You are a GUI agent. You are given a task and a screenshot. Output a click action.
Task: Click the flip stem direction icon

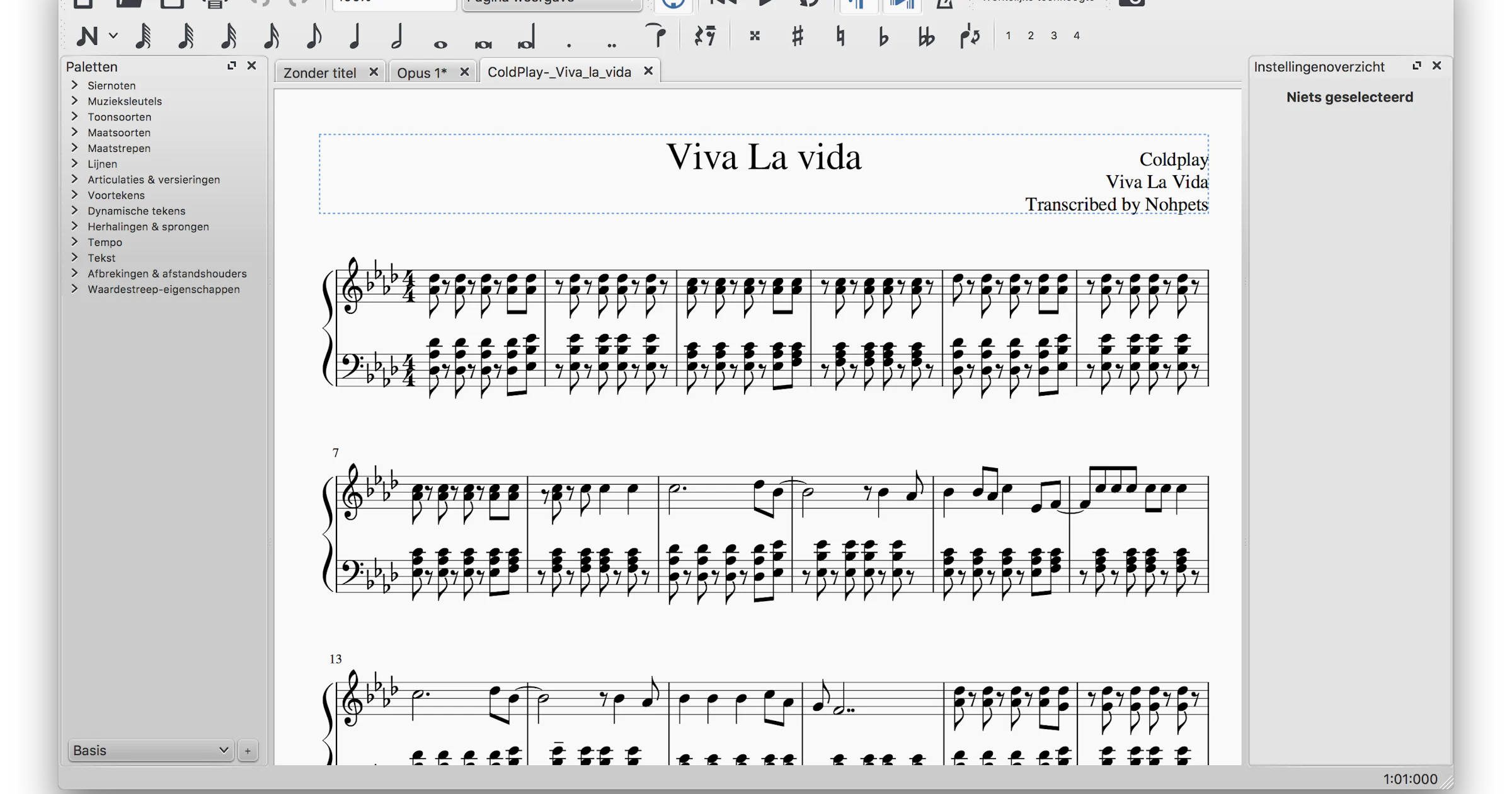(x=970, y=37)
